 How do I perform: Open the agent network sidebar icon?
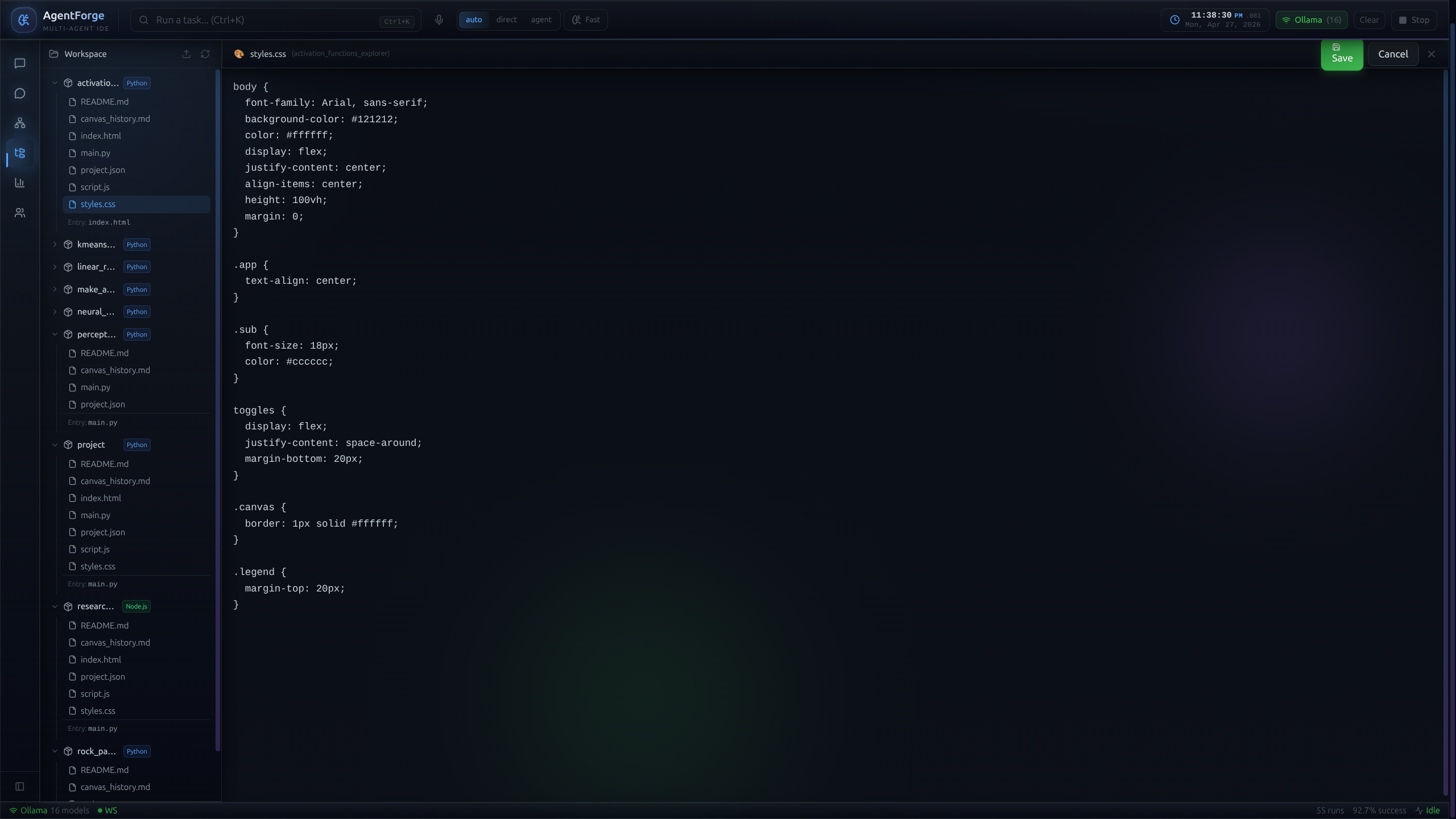pyautogui.click(x=20, y=123)
